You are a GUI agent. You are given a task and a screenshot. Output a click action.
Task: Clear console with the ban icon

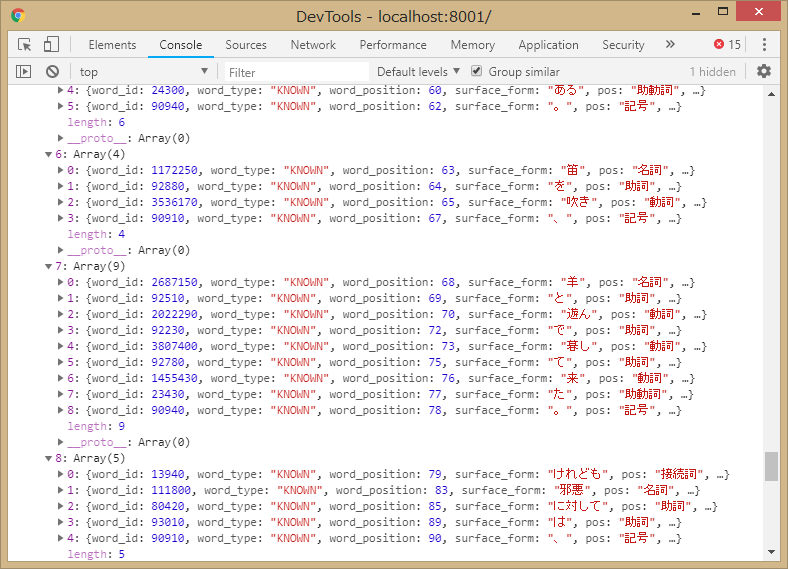[x=52, y=72]
